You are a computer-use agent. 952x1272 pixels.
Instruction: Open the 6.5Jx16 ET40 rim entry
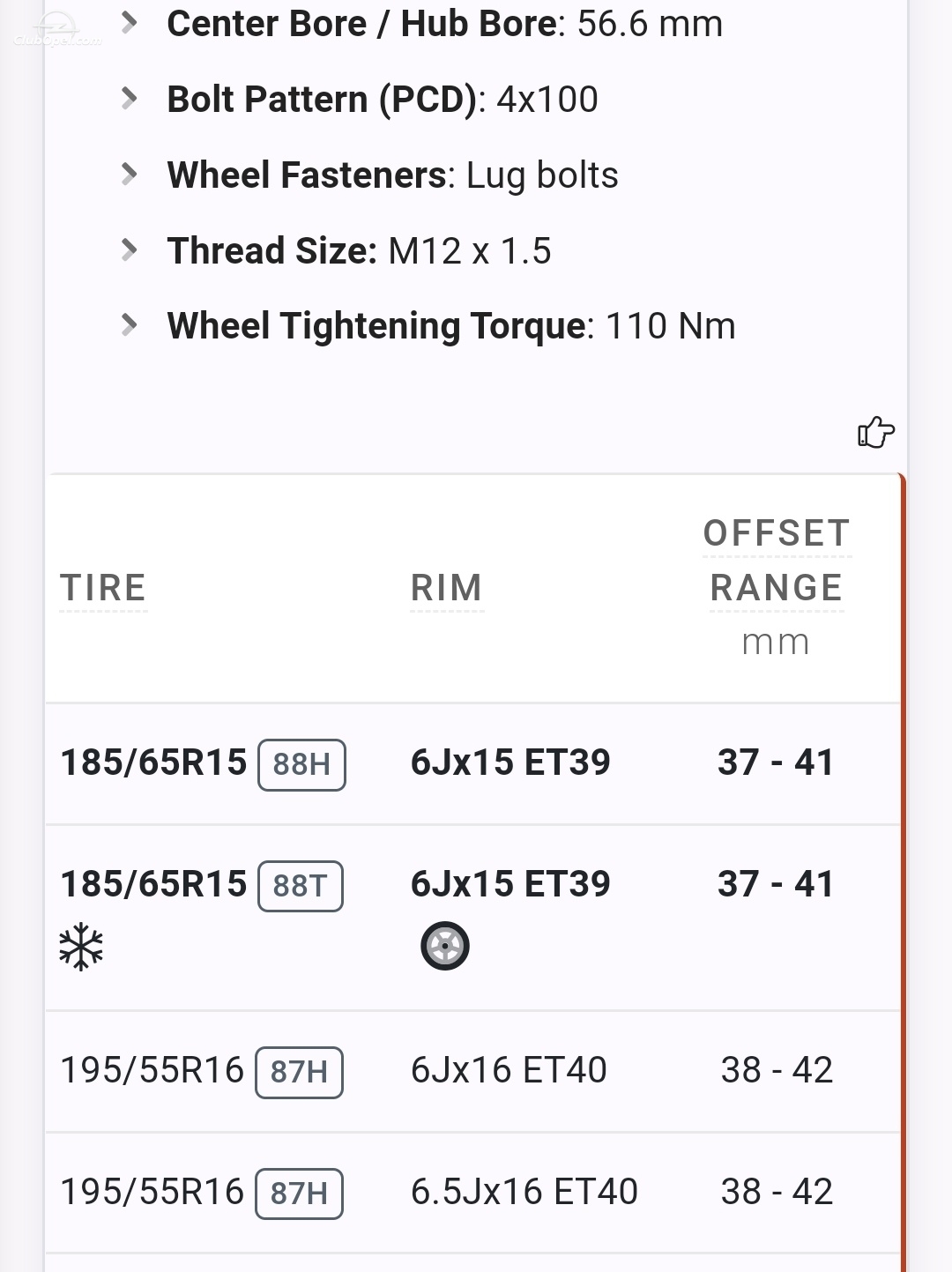(x=524, y=1192)
